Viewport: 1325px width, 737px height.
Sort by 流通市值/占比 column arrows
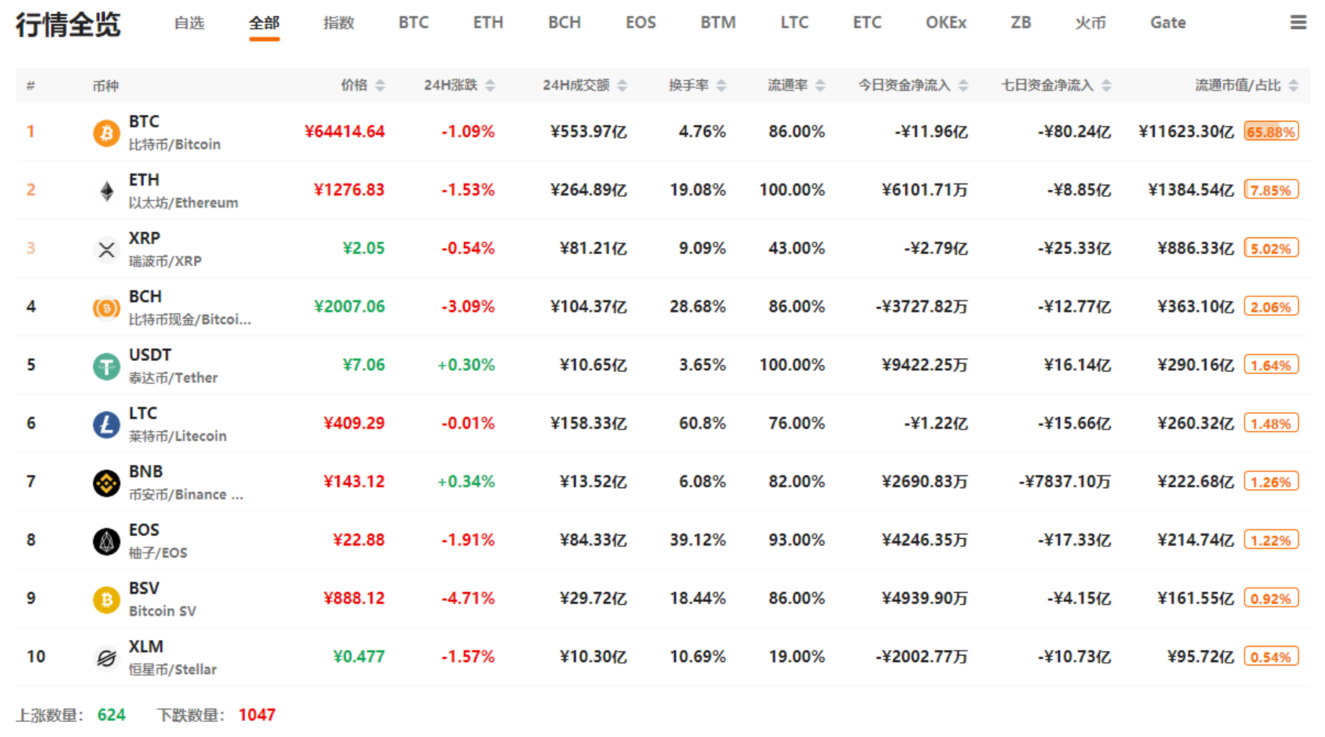[x=1293, y=86]
